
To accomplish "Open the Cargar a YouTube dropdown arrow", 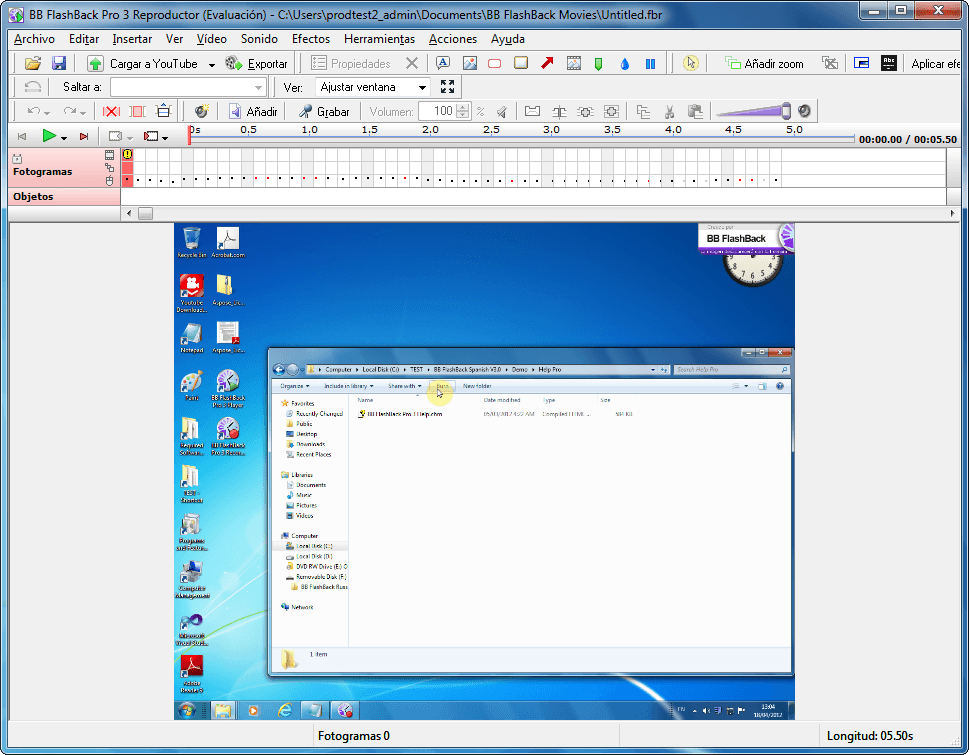I will point(211,64).
